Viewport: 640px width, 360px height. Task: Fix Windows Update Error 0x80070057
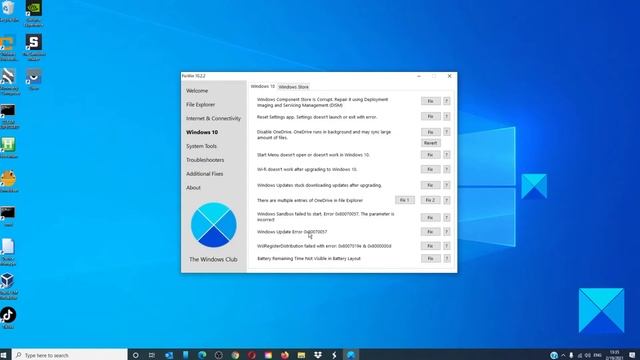coord(431,231)
